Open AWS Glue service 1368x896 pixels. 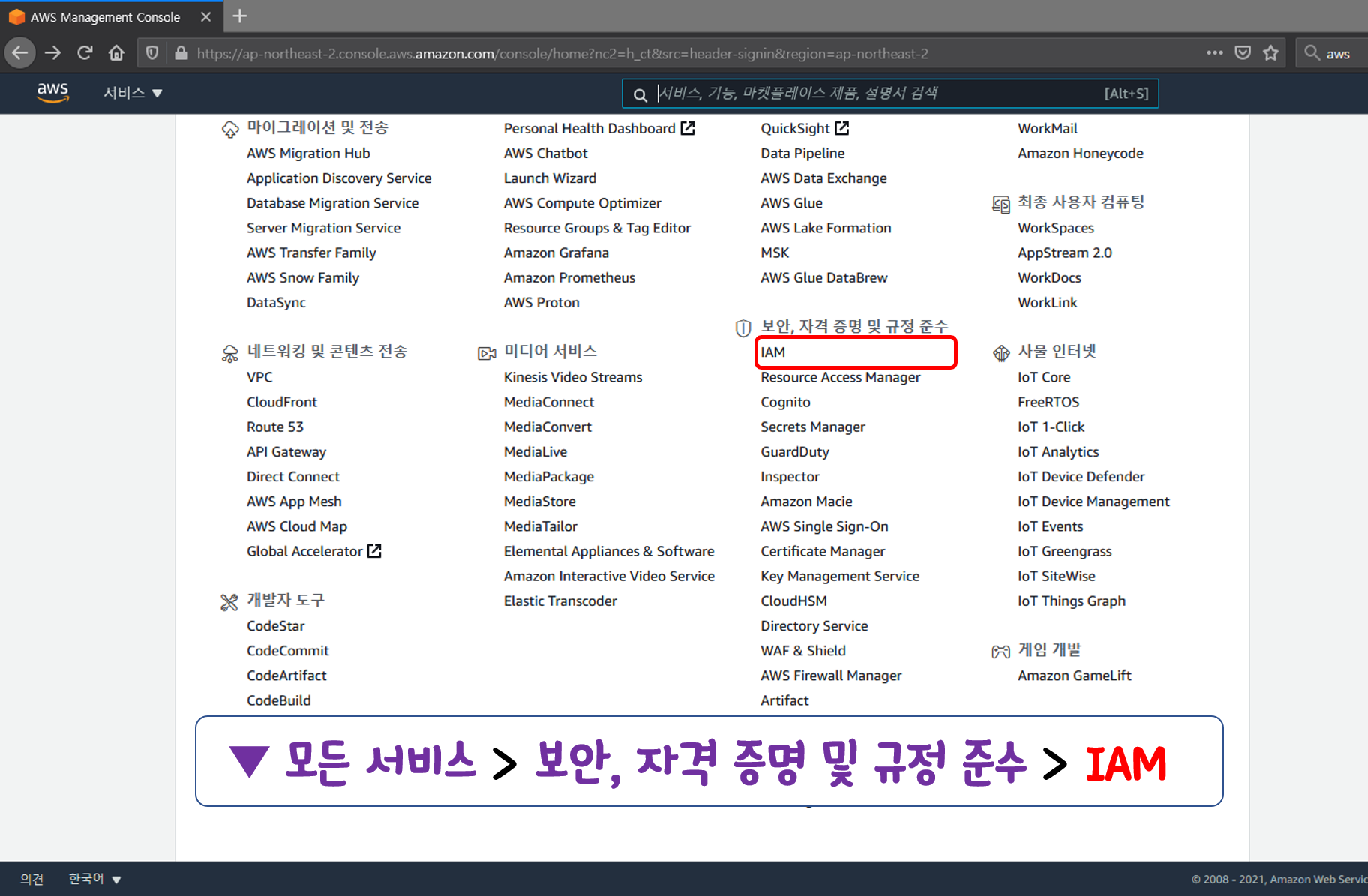pos(791,203)
